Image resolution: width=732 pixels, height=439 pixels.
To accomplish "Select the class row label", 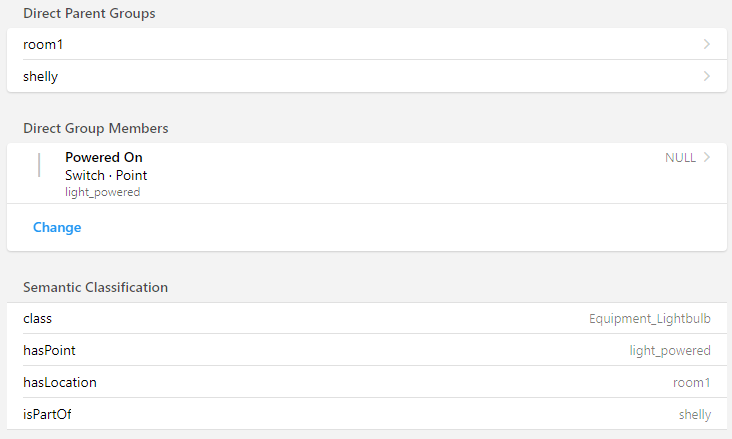I will tap(37, 318).
